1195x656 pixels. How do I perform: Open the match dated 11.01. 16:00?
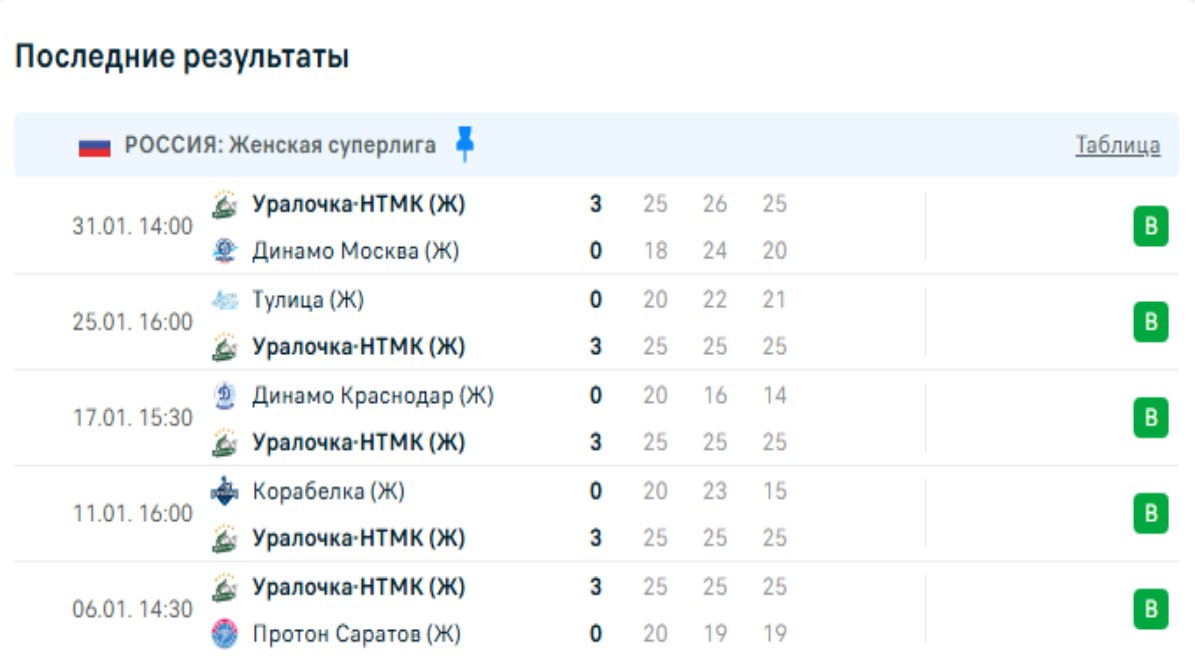pos(132,514)
